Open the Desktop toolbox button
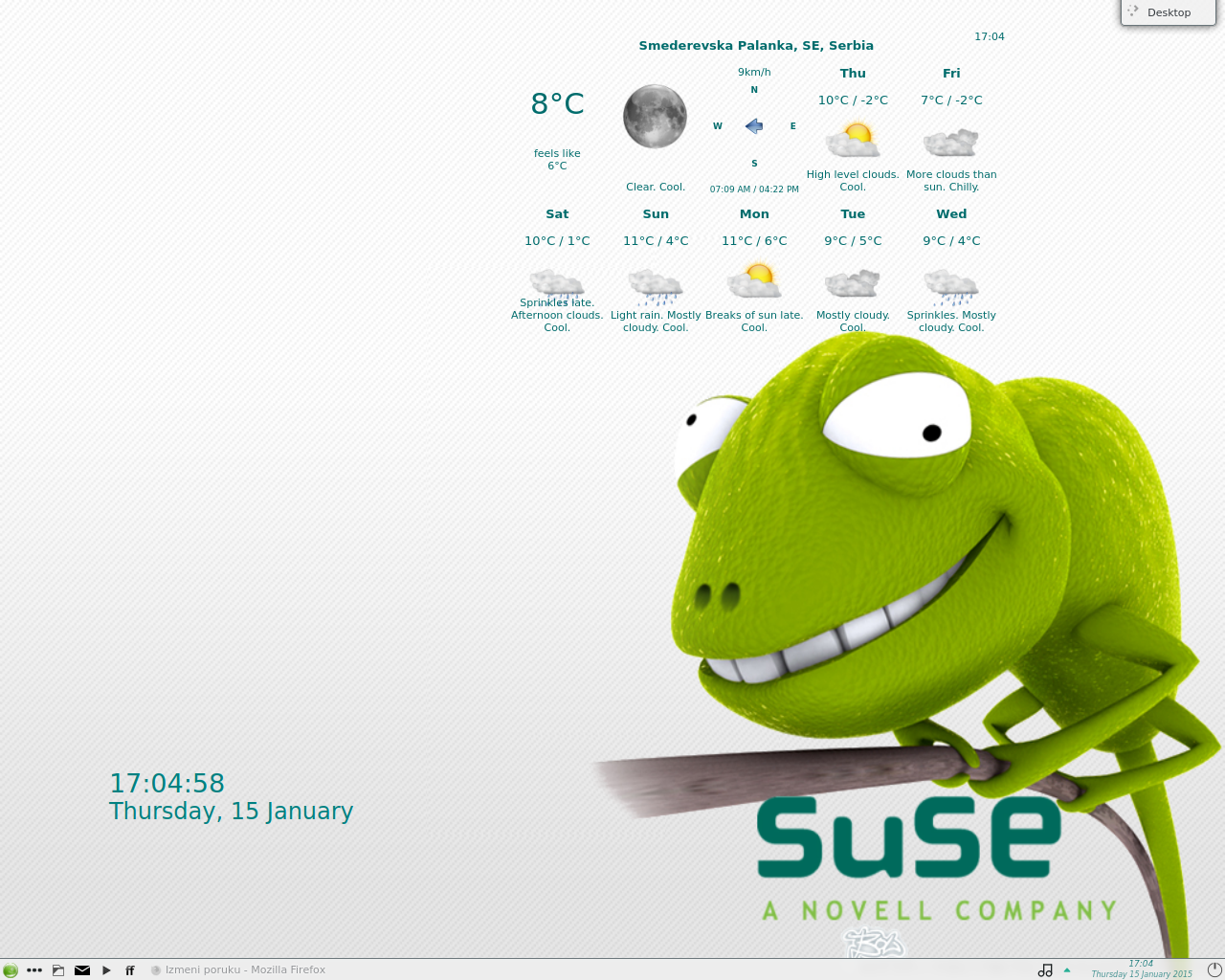The height and width of the screenshot is (980, 1225). tap(1169, 12)
